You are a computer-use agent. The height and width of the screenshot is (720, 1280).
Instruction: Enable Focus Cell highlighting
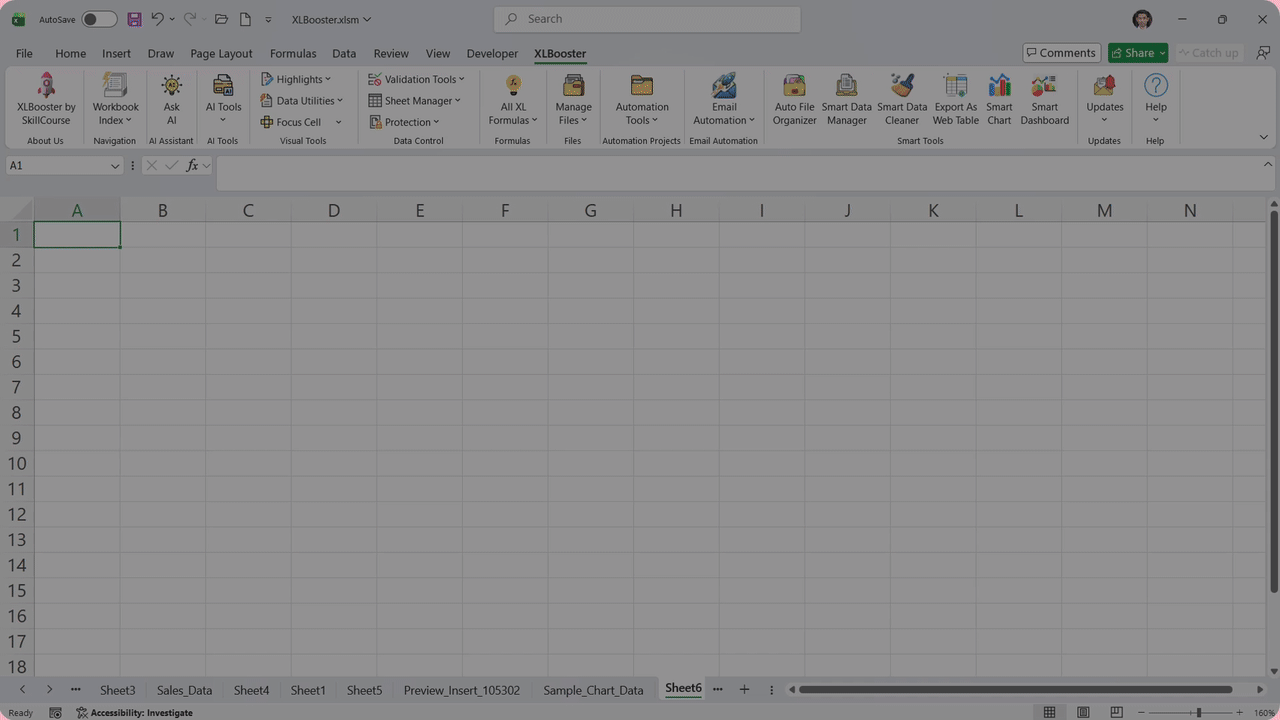point(297,121)
